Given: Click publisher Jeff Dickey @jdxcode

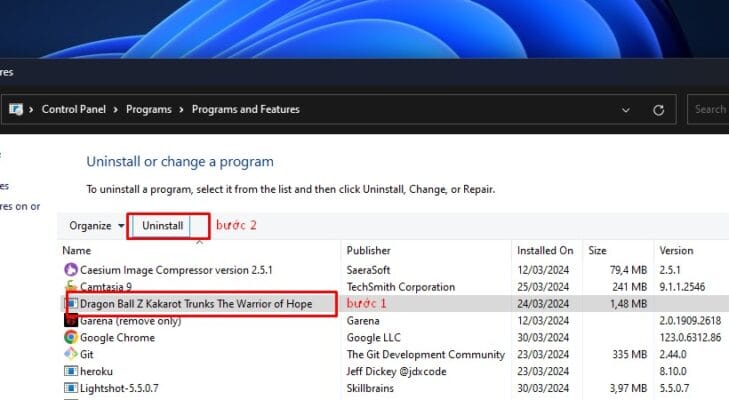Looking at the screenshot, I should click(x=397, y=371).
